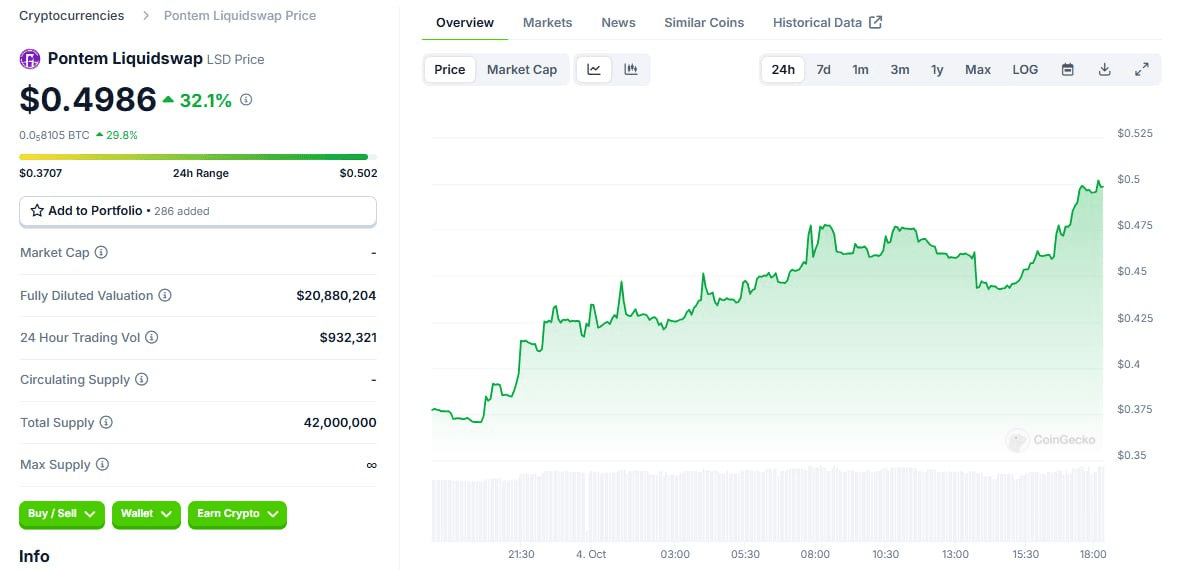The width and height of the screenshot is (1198, 570).
Task: Click the $0.4986 current price text
Action: click(88, 99)
